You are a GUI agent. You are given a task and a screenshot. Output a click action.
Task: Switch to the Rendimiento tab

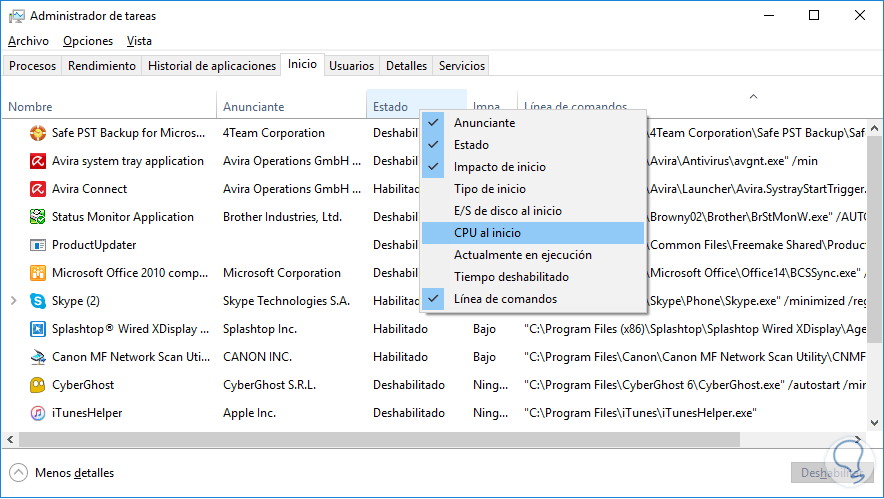coord(102,66)
